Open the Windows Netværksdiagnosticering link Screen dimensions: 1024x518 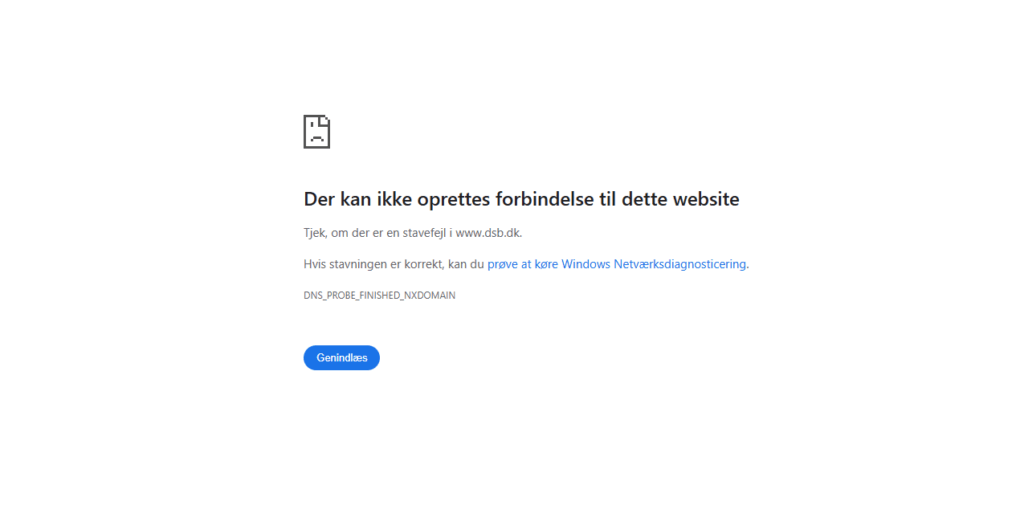pos(617,265)
